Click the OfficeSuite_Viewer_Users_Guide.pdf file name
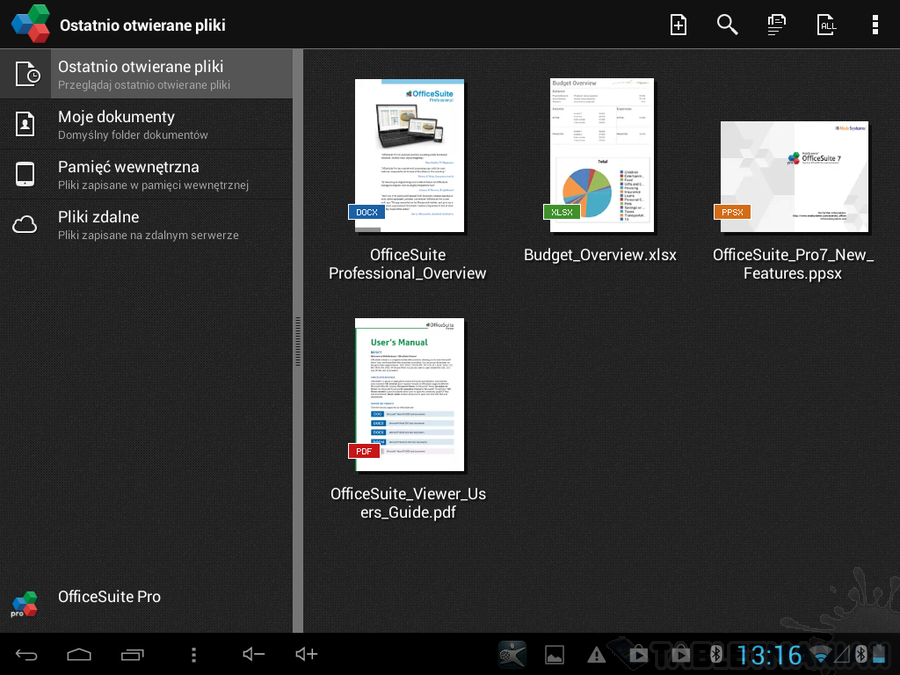Screen dimensions: 900x675 (x=408, y=503)
